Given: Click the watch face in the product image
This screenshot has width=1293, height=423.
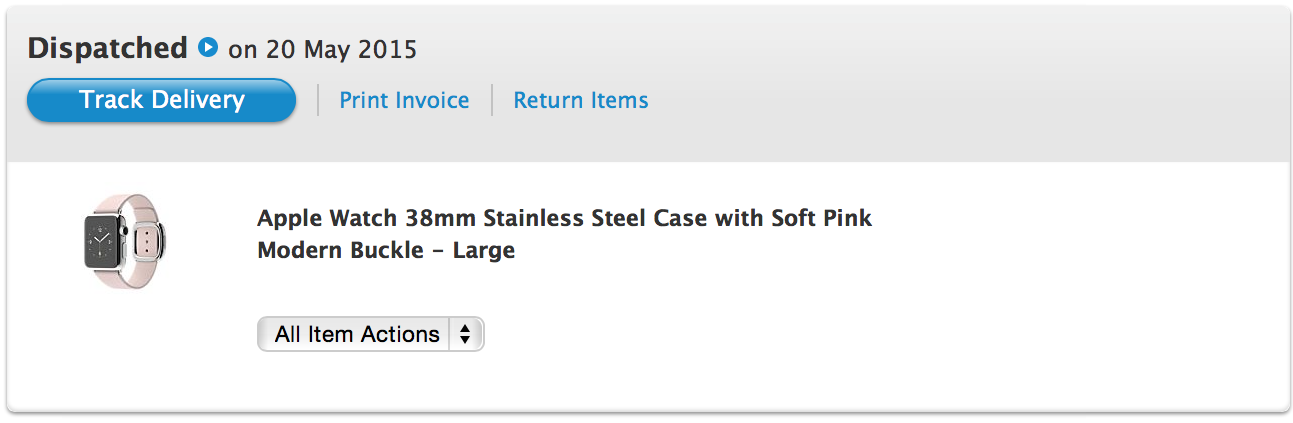Looking at the screenshot, I should click(105, 242).
